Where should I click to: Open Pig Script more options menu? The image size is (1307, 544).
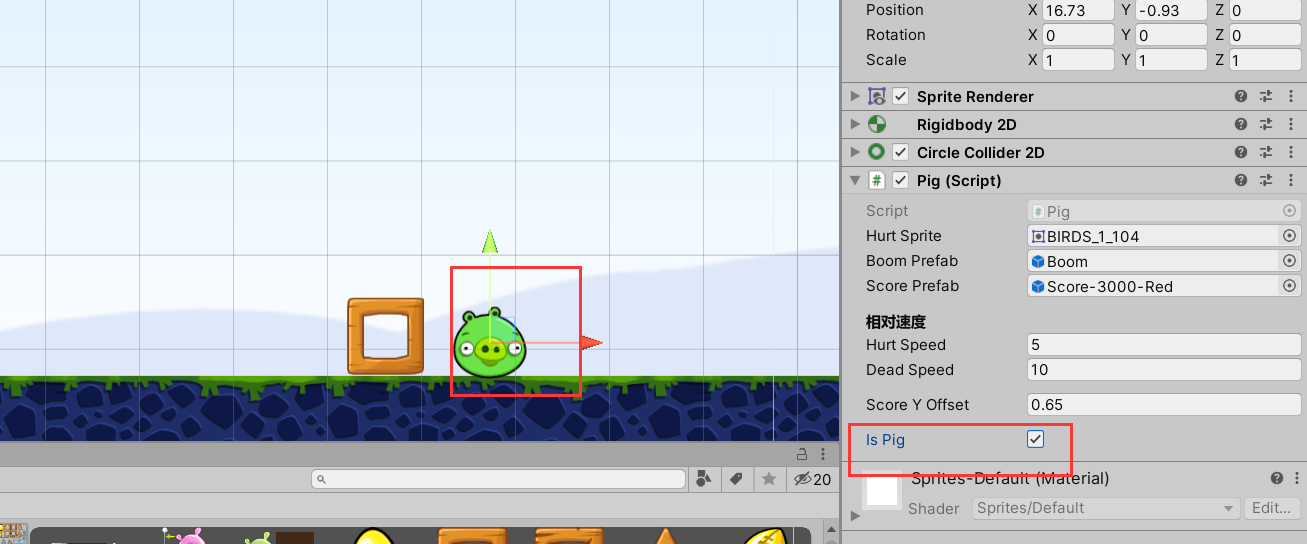1291,181
